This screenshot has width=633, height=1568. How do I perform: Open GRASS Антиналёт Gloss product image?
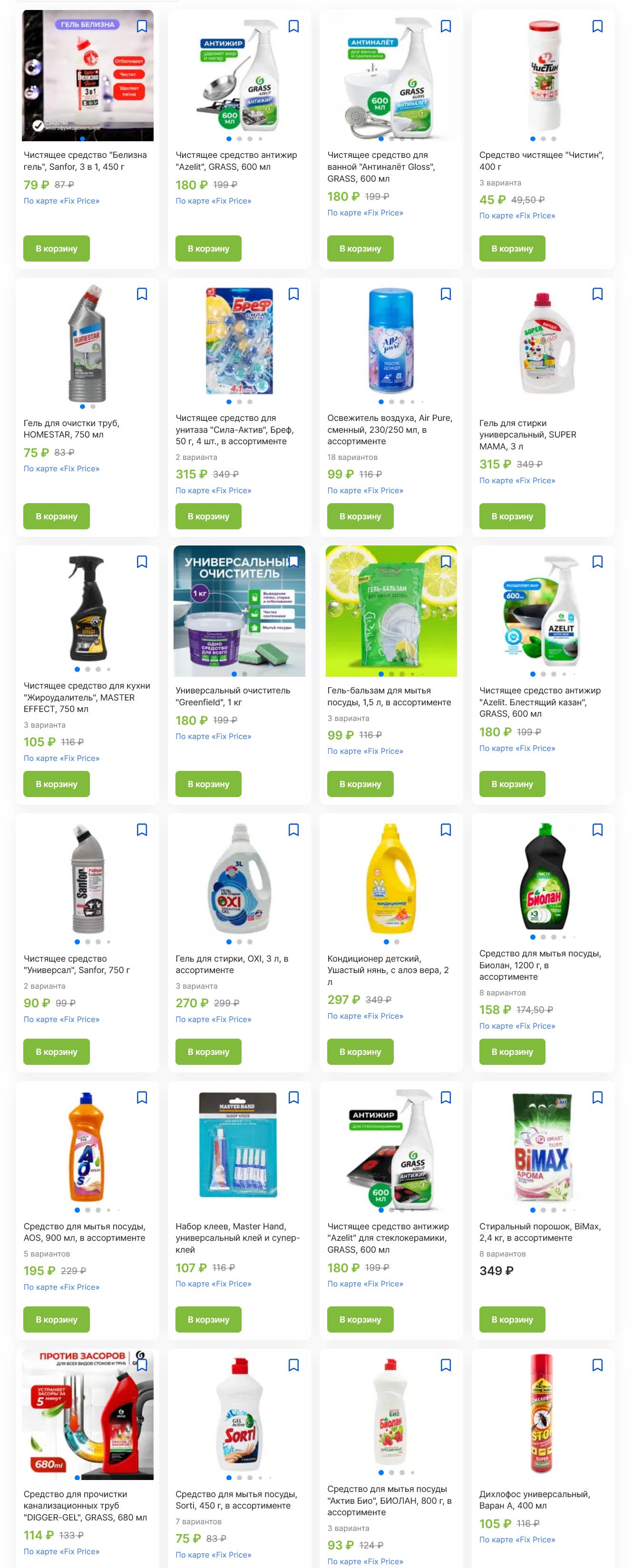click(x=391, y=76)
